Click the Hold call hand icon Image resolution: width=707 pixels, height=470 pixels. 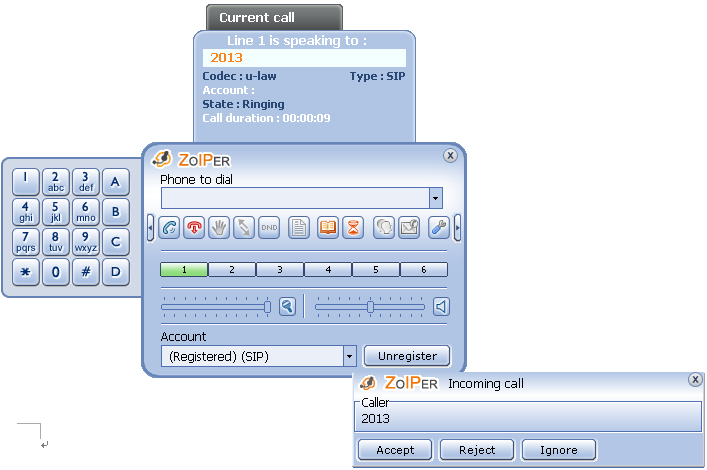219,228
